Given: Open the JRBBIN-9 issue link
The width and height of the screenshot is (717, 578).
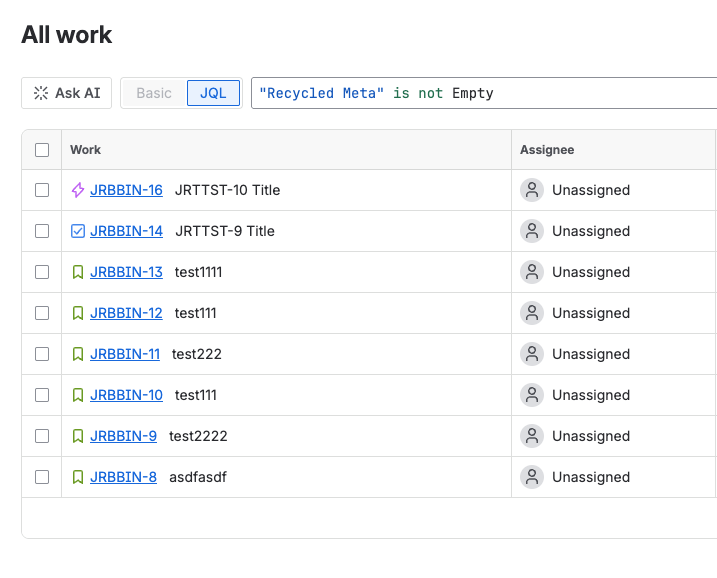Looking at the screenshot, I should point(123,436).
